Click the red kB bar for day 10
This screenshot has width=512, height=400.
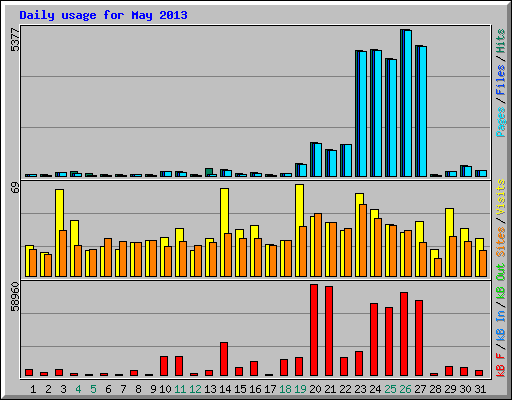click(164, 366)
